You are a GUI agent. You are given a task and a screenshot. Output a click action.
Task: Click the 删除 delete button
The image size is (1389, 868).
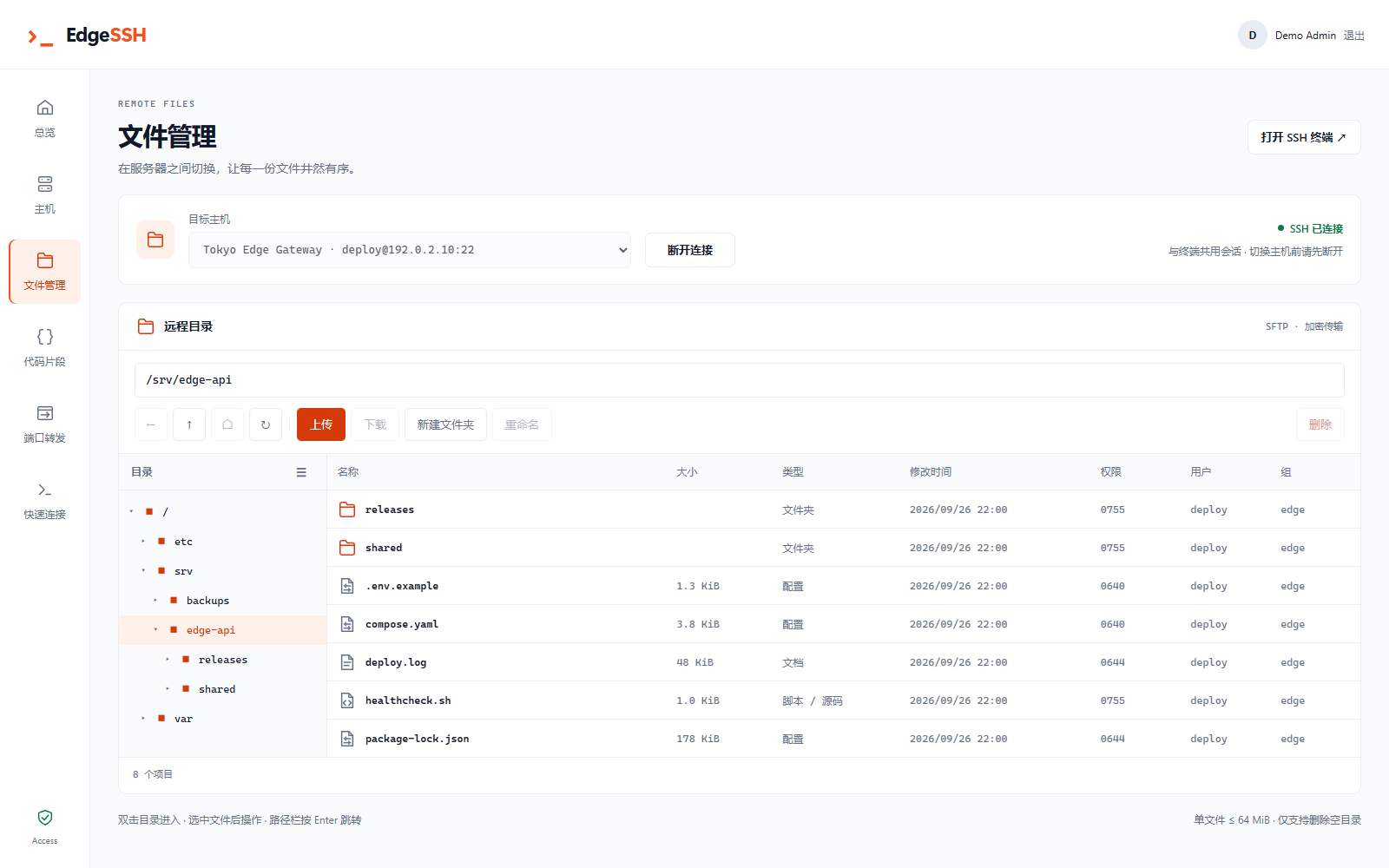point(1320,424)
